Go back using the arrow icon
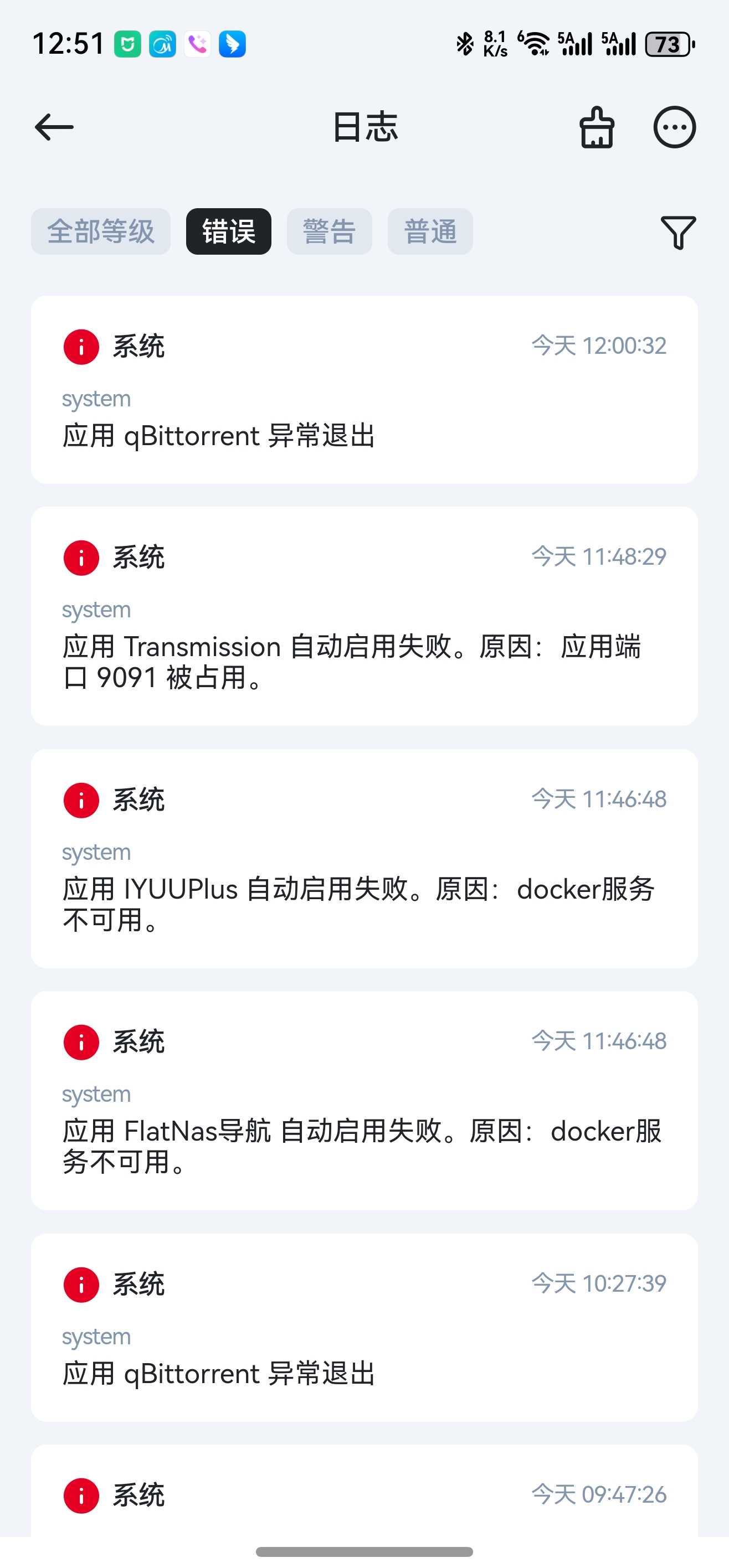 (x=54, y=127)
